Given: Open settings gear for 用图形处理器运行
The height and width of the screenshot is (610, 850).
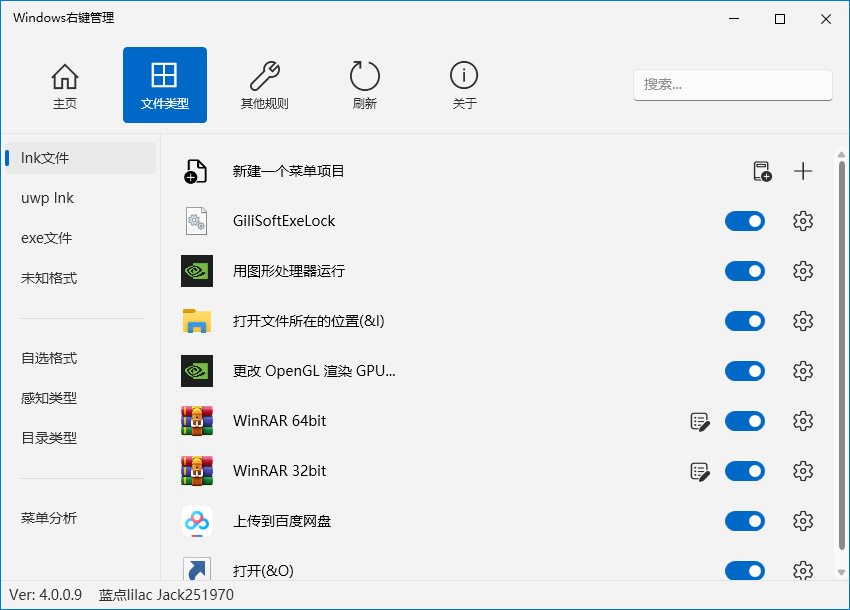Looking at the screenshot, I should point(803,271).
